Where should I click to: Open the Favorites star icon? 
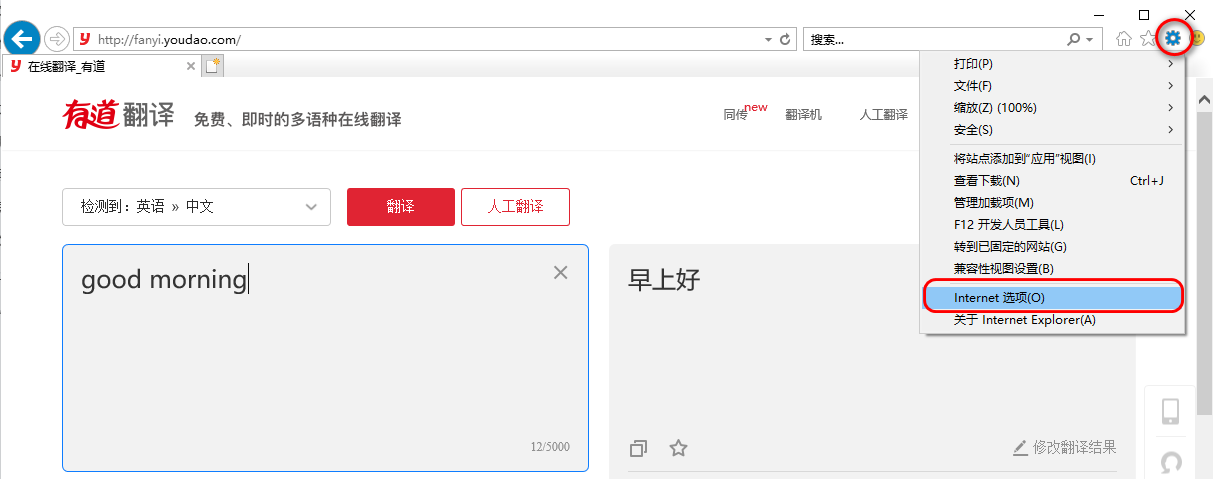coord(1148,40)
